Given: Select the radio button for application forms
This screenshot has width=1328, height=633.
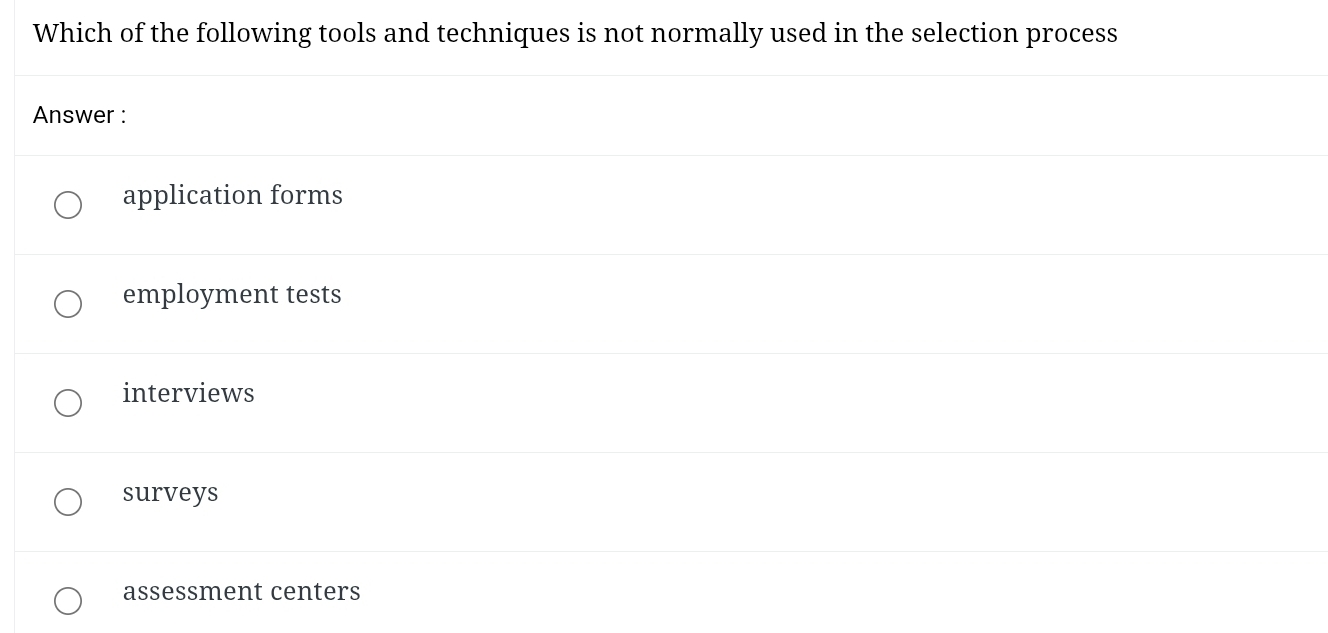Looking at the screenshot, I should 68,205.
